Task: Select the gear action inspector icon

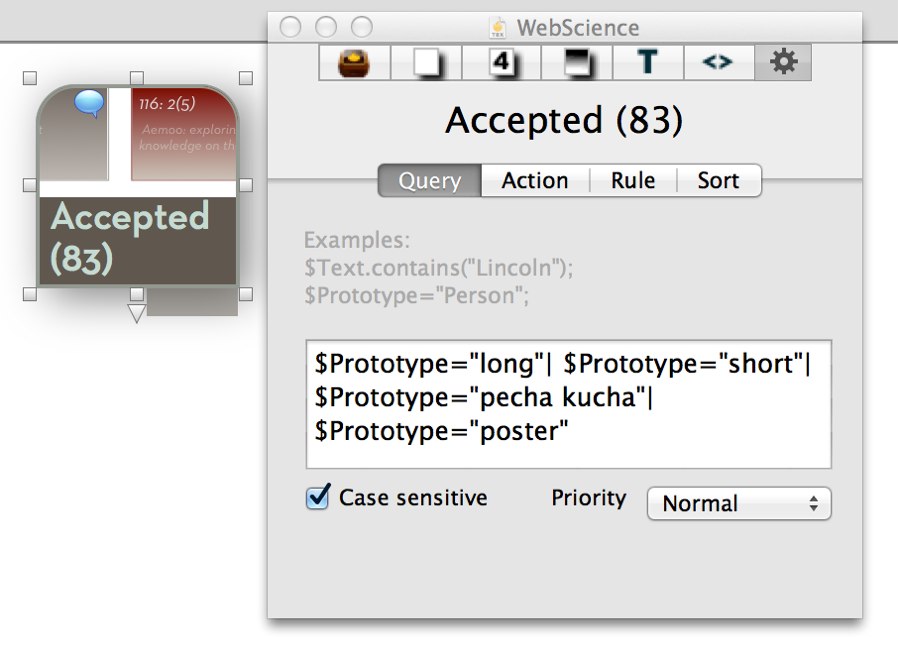Action: [783, 62]
